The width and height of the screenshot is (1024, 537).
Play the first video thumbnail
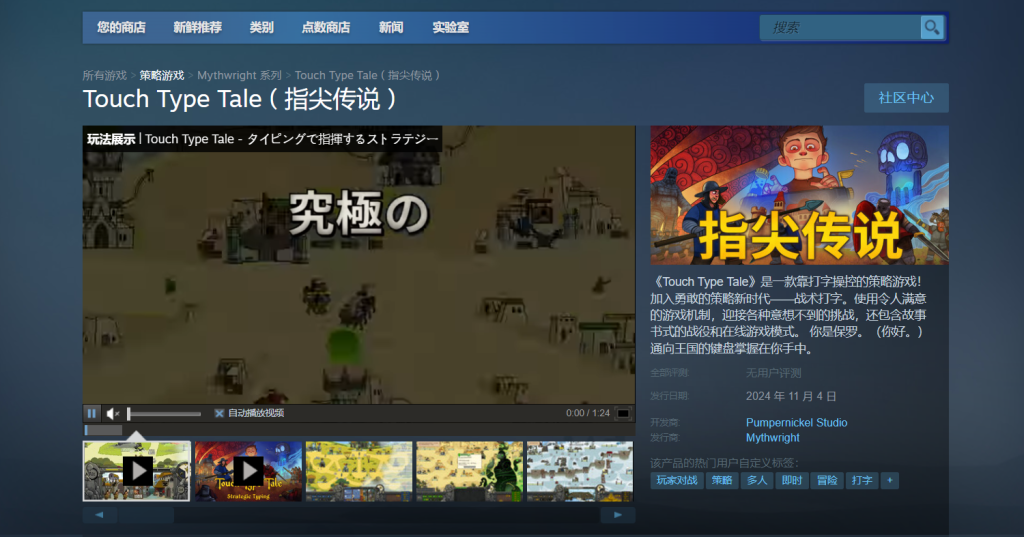[136, 471]
